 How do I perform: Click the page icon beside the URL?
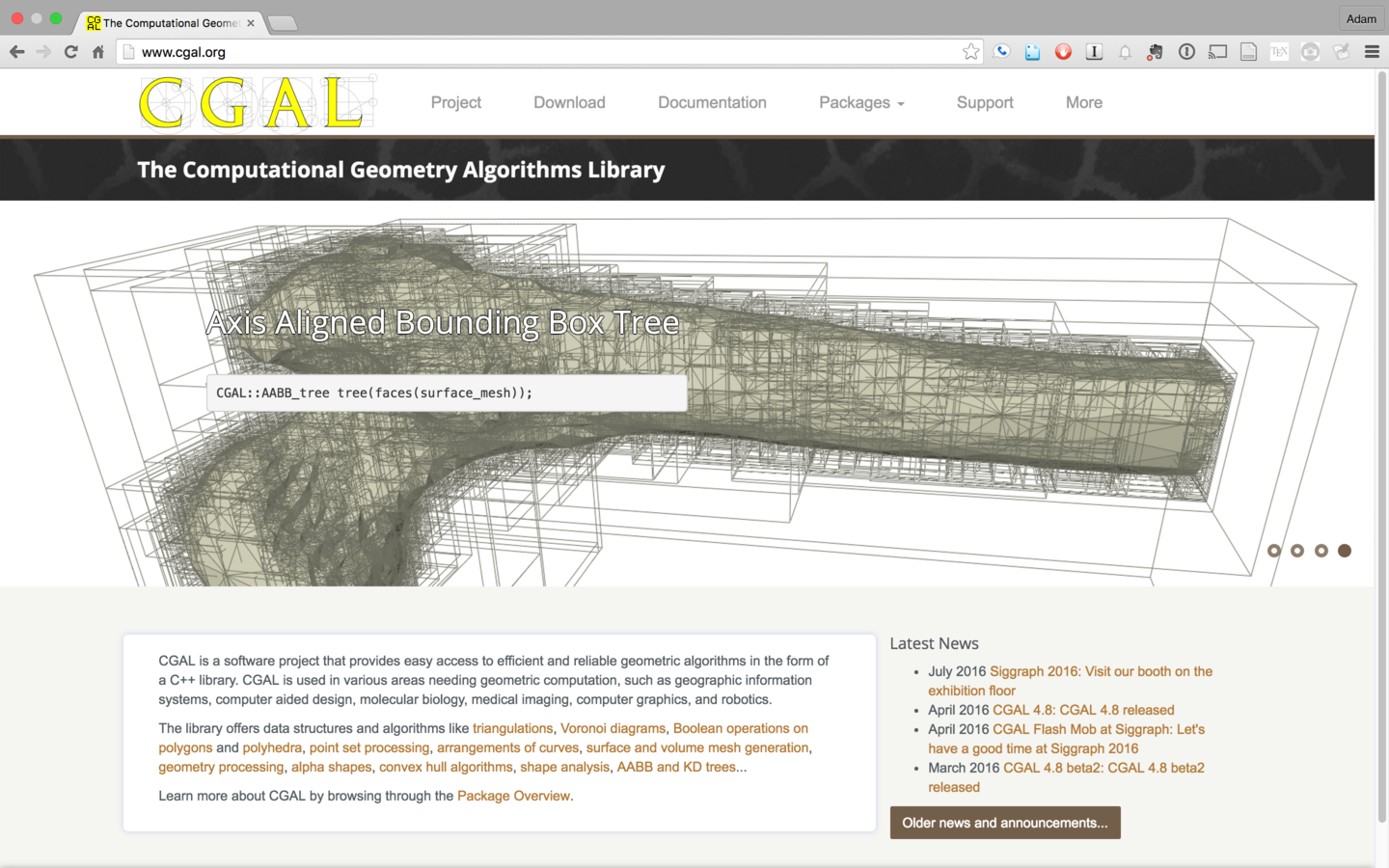coord(128,52)
